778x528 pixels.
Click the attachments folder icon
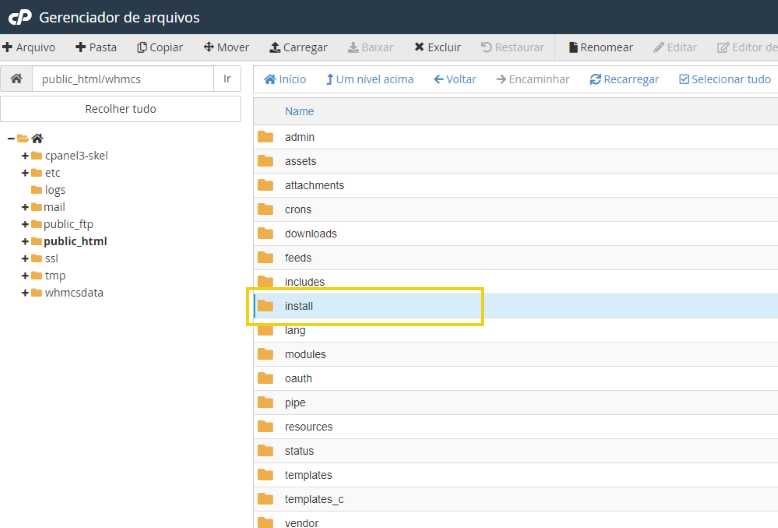tap(265, 185)
